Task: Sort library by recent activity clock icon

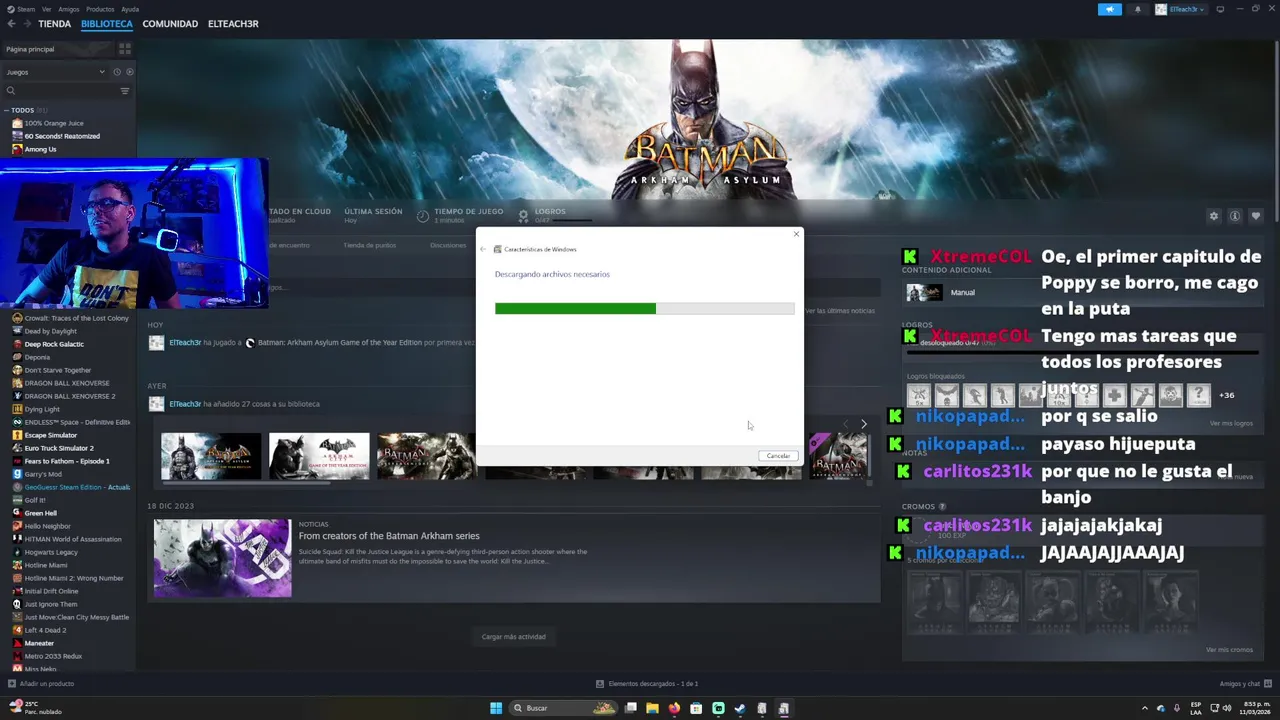Action: coord(117,72)
